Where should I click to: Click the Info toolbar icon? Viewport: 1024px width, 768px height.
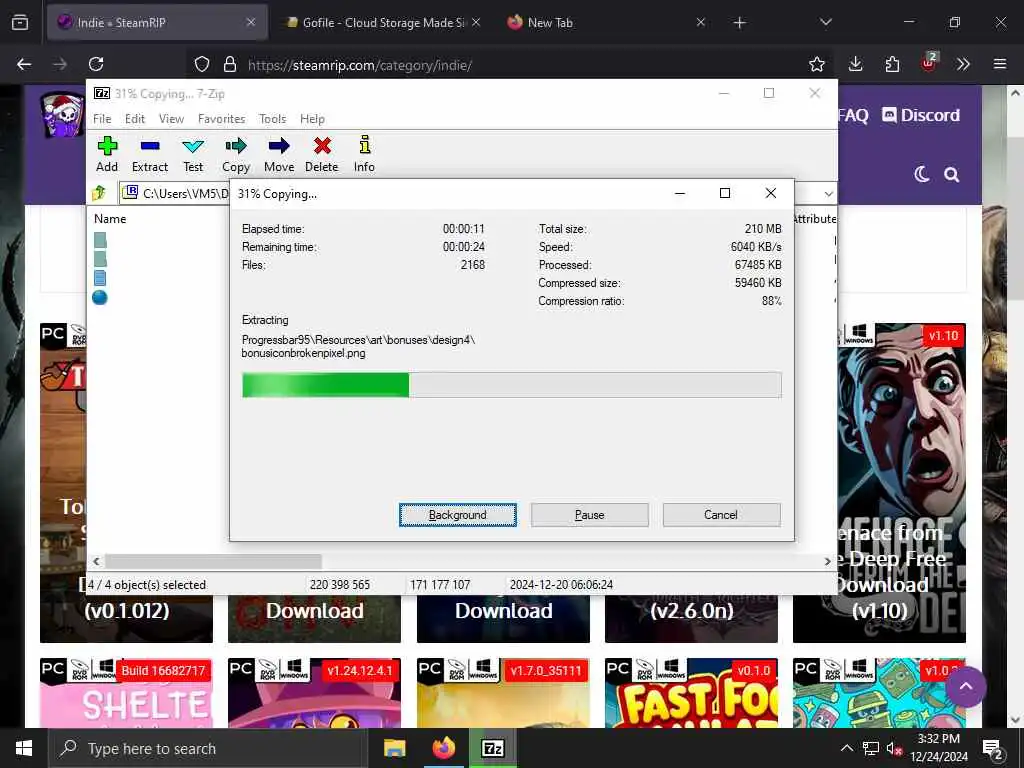364,154
